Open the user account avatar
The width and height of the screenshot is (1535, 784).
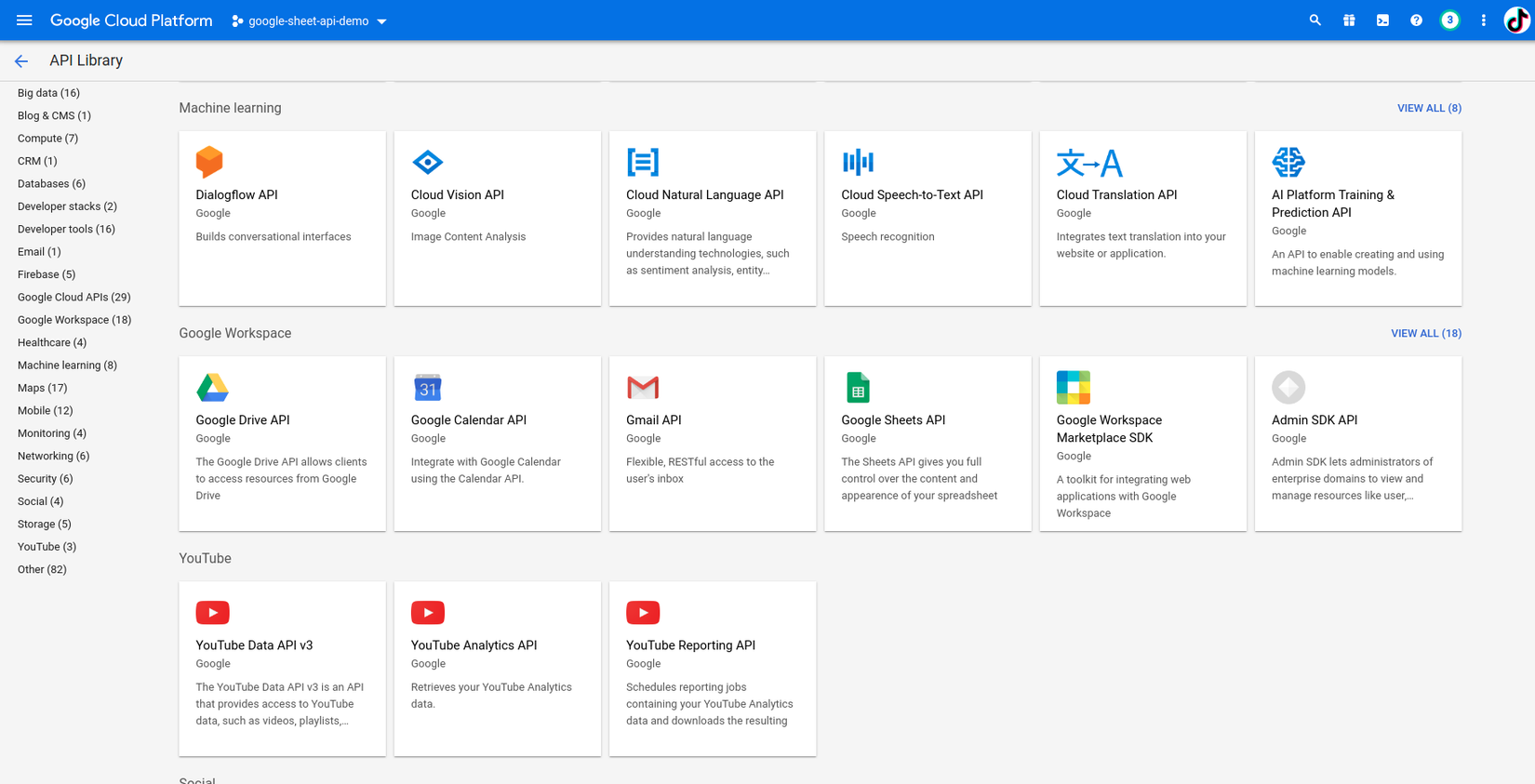[x=1516, y=20]
